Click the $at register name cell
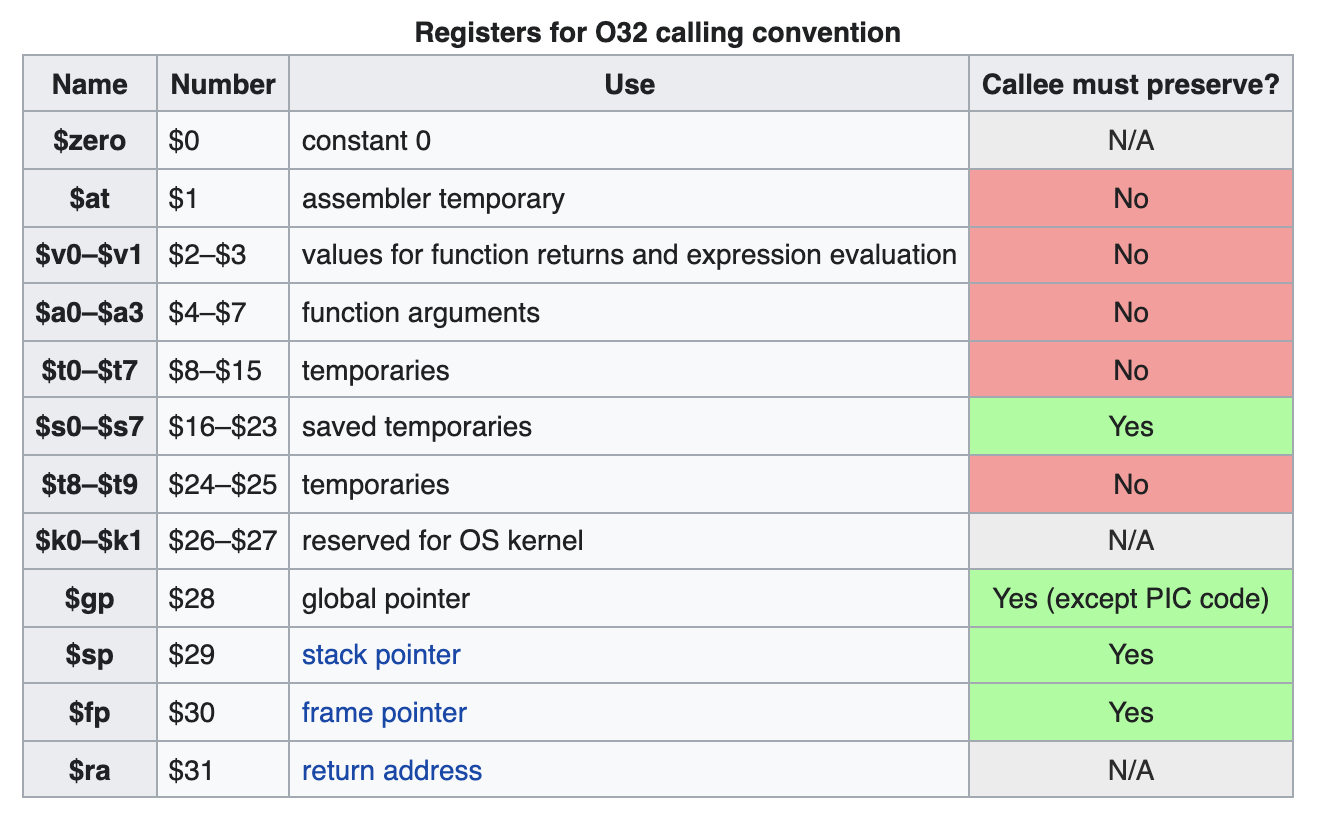This screenshot has width=1342, height=822. (90, 199)
